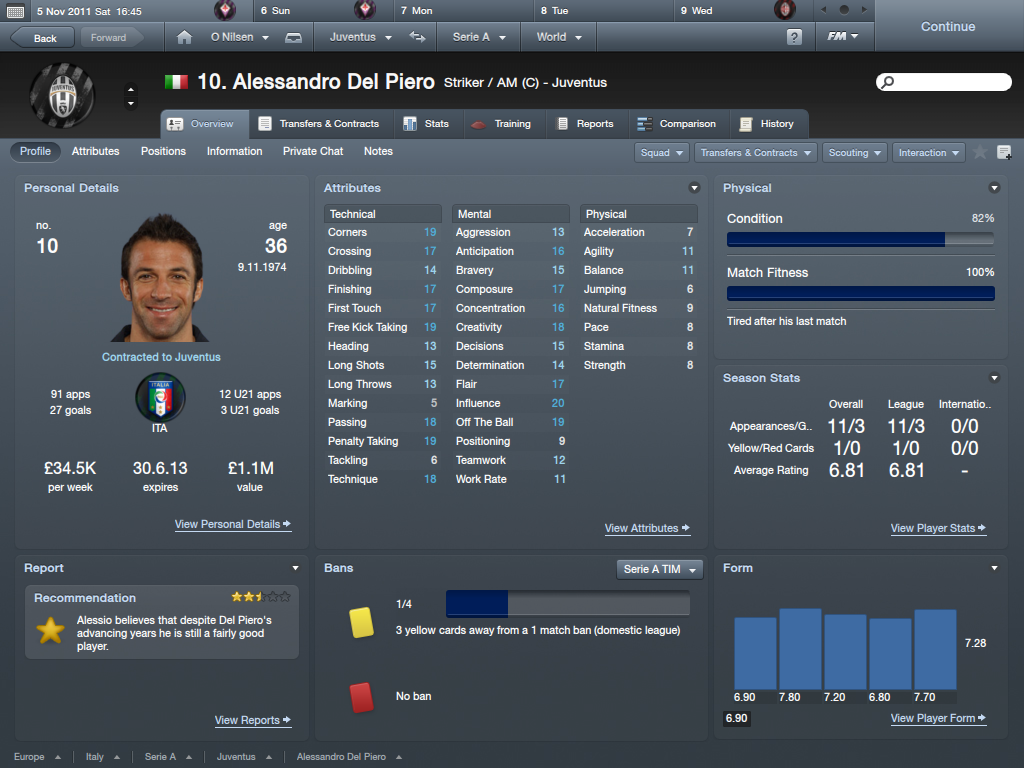Expand the Interaction dropdown menu
The height and width of the screenshot is (768, 1024).
(928, 152)
